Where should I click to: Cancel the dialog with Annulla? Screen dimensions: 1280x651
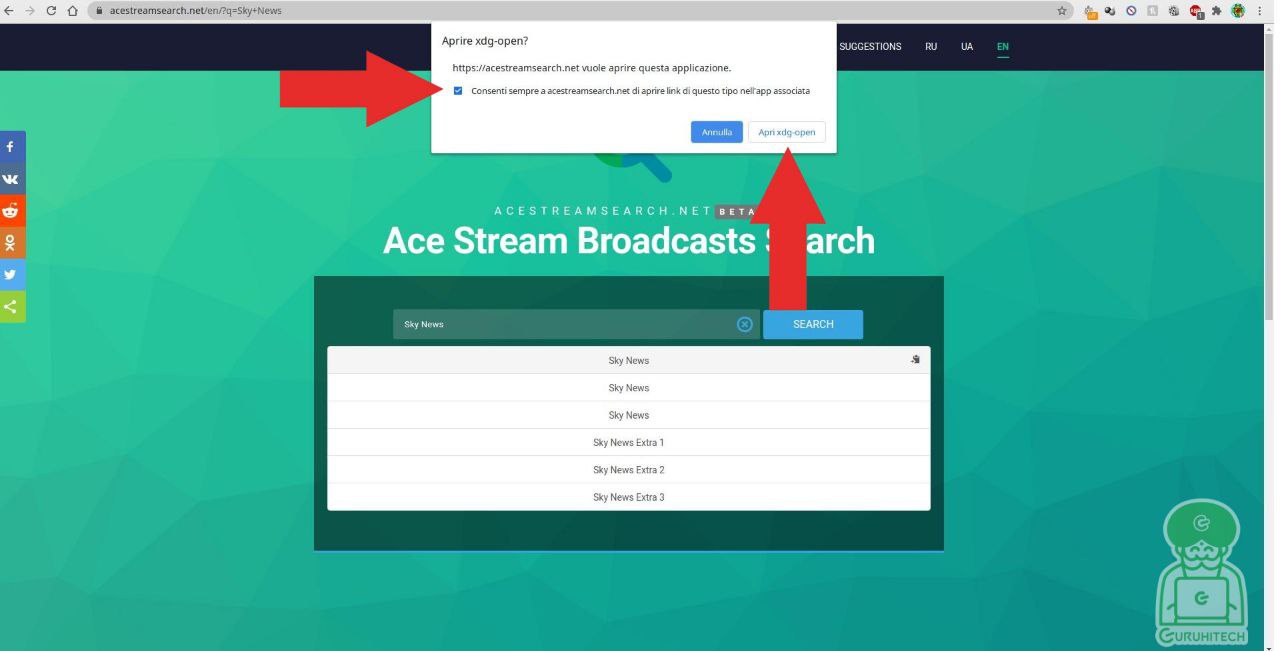716,131
